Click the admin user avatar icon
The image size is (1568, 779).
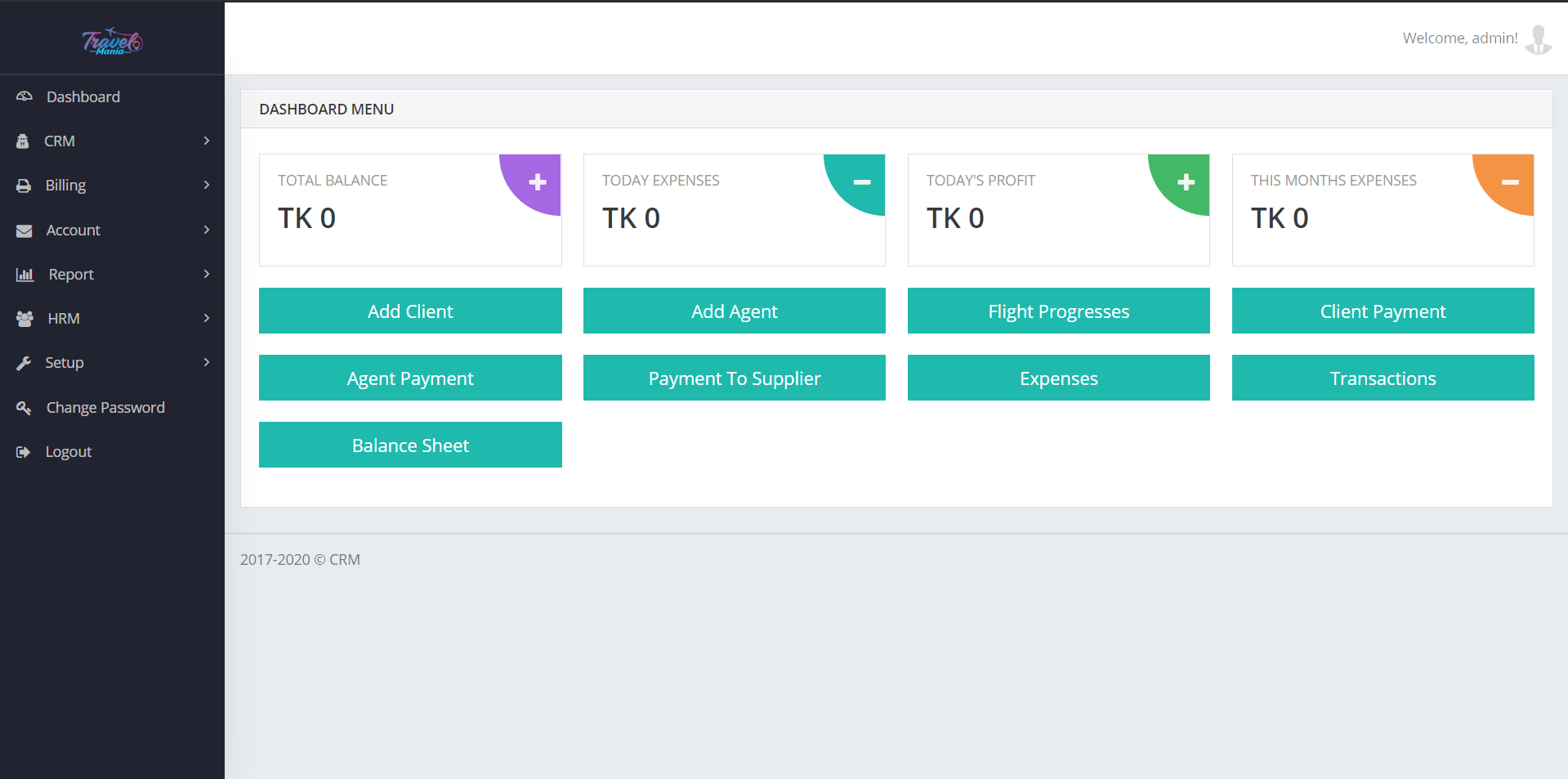pos(1538,39)
